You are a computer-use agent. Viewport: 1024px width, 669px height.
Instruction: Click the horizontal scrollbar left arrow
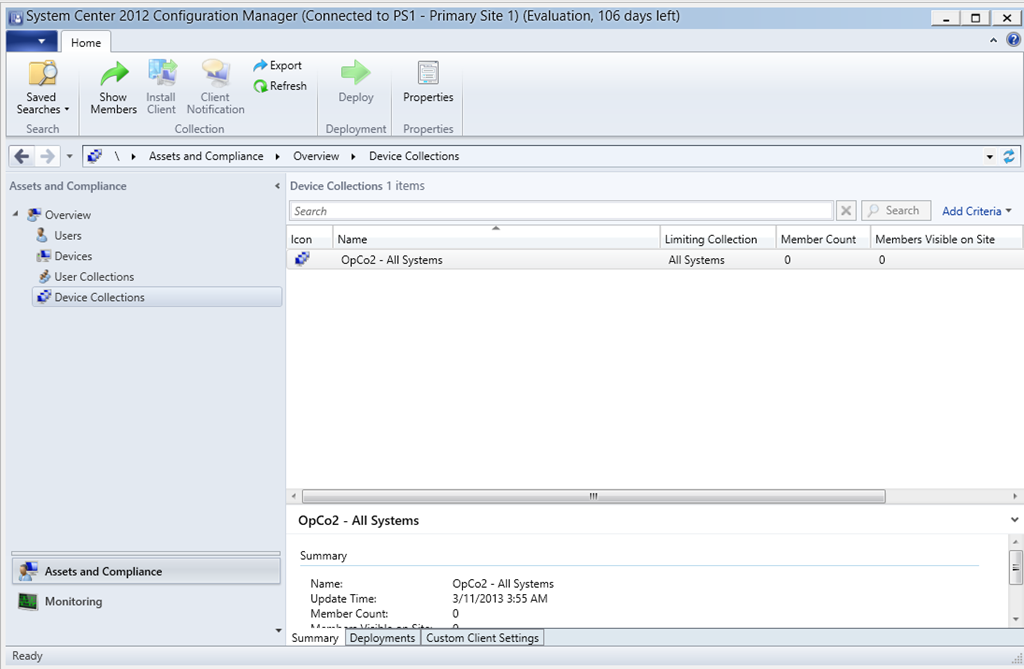click(293, 497)
